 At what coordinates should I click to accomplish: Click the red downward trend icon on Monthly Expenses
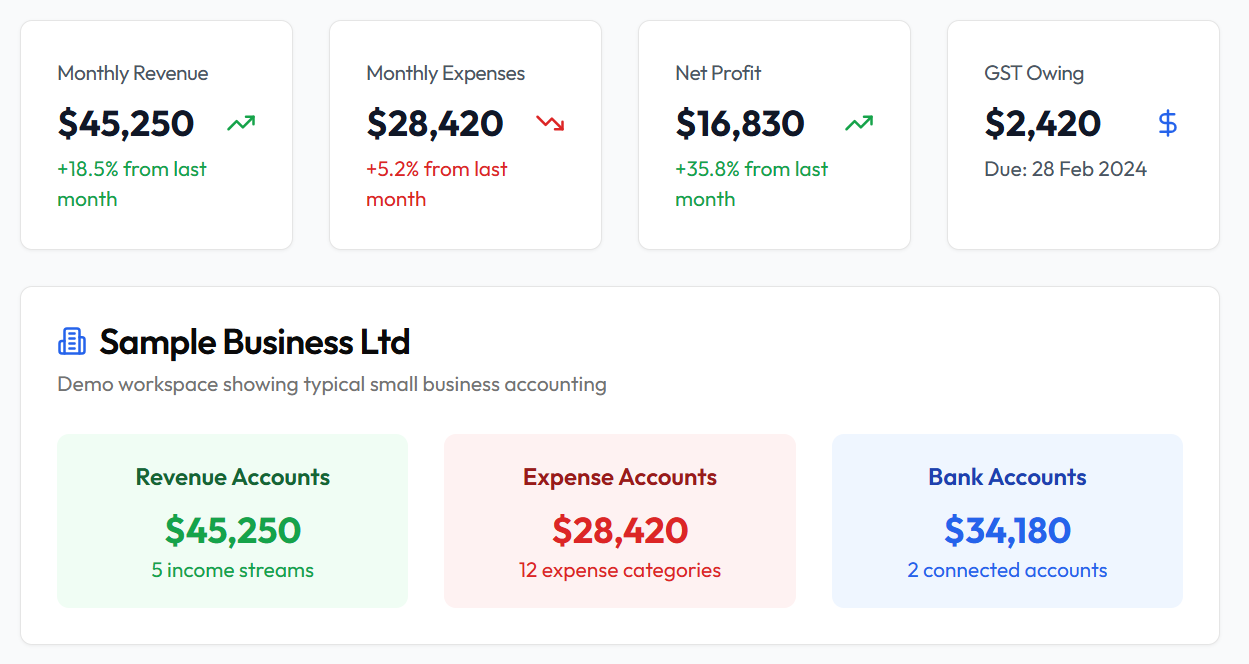pyautogui.click(x=549, y=122)
